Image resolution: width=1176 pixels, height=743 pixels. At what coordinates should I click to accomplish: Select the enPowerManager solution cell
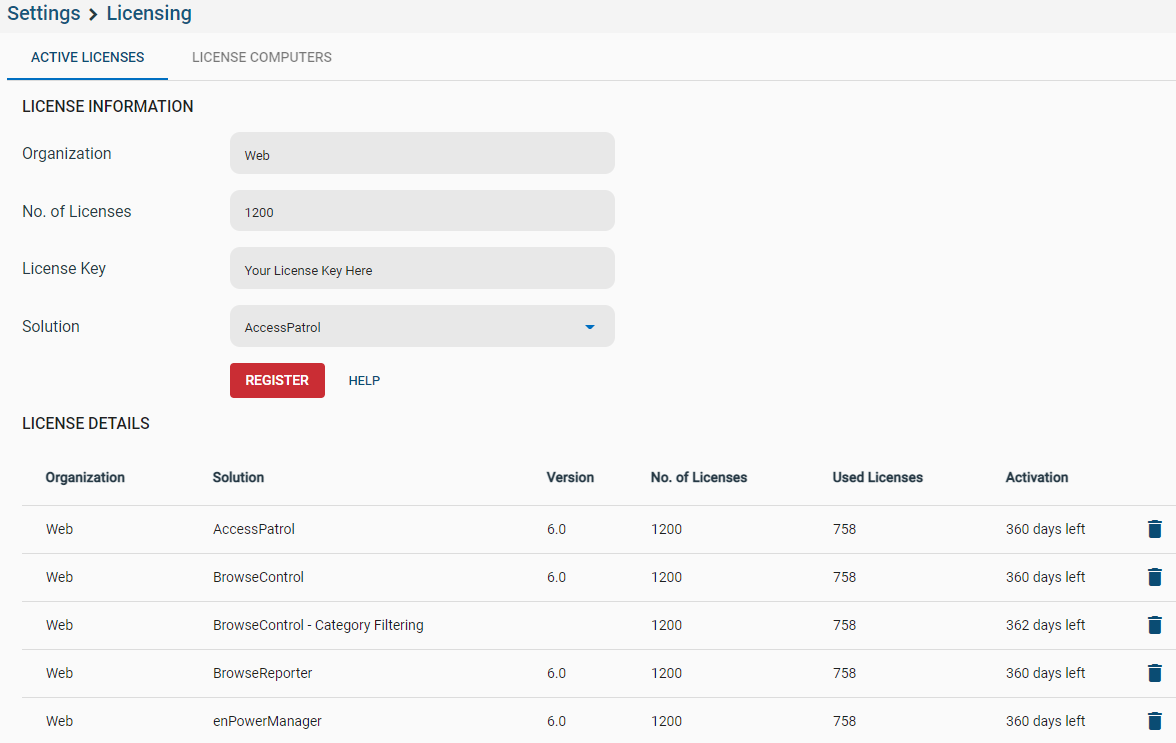pos(267,721)
